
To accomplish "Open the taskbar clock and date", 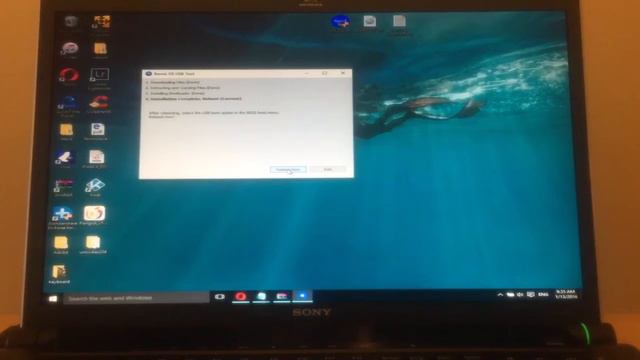I will (x=566, y=294).
